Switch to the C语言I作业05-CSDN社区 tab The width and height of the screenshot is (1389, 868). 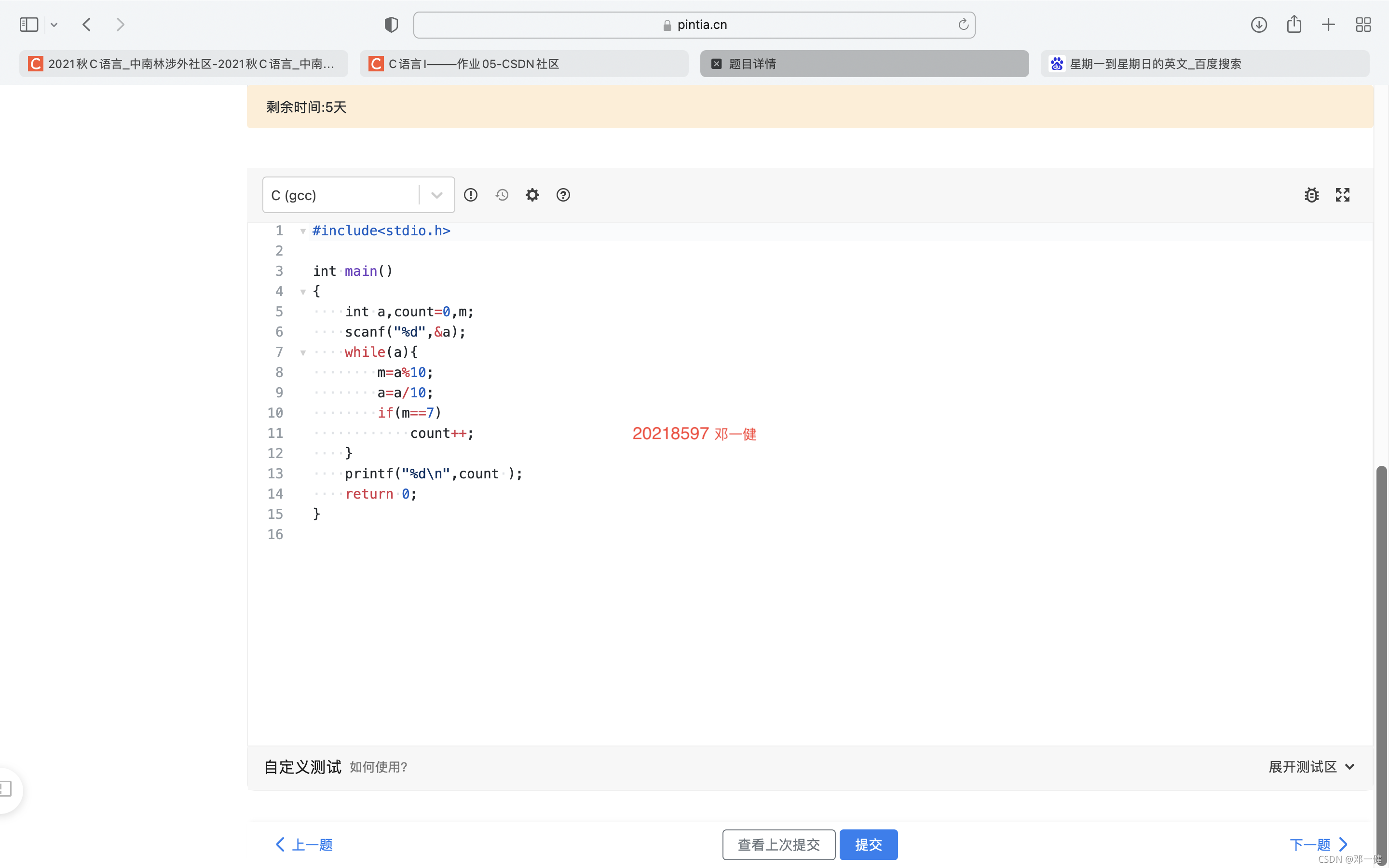coord(523,64)
